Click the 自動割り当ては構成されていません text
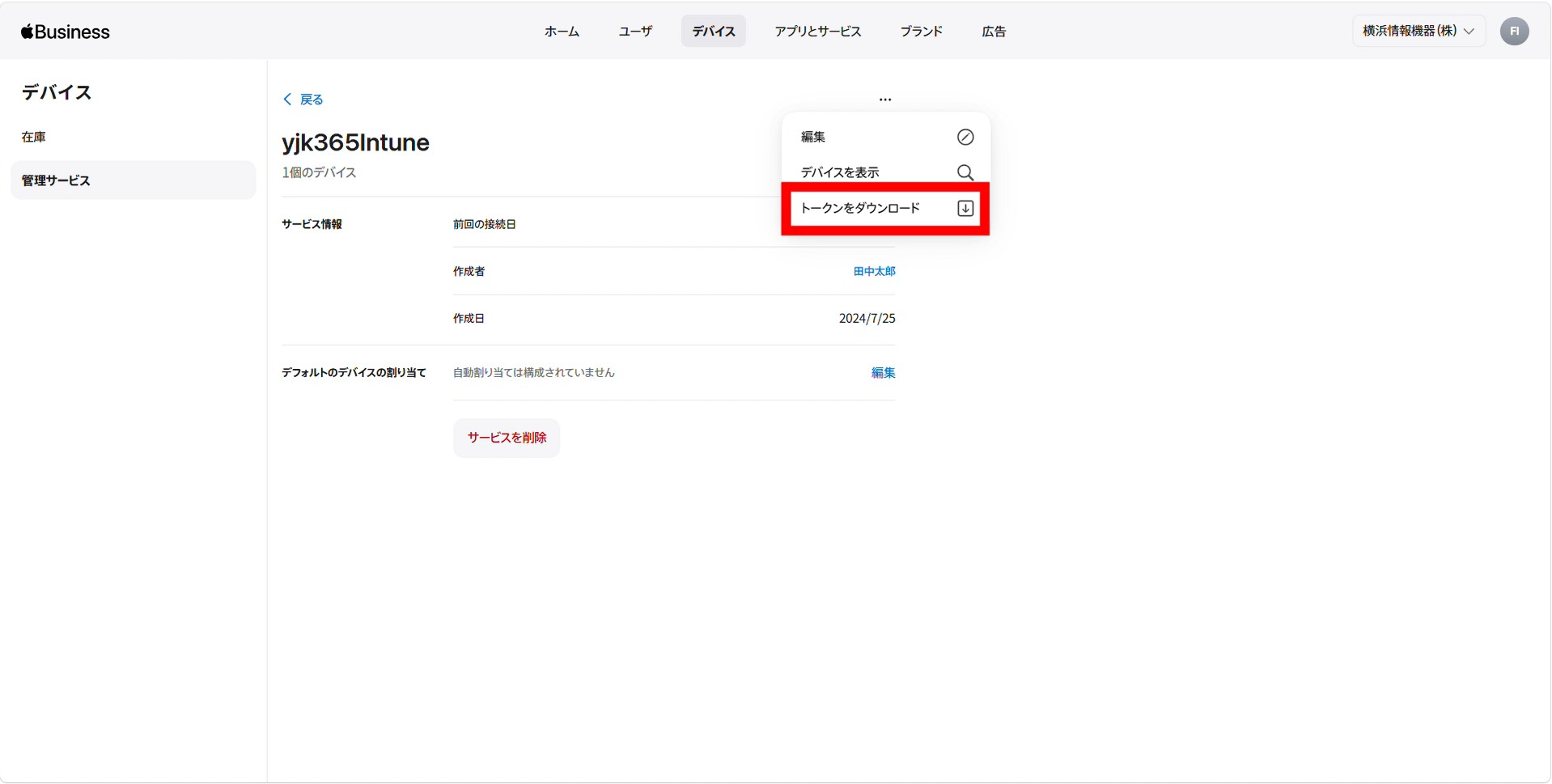 tap(534, 373)
